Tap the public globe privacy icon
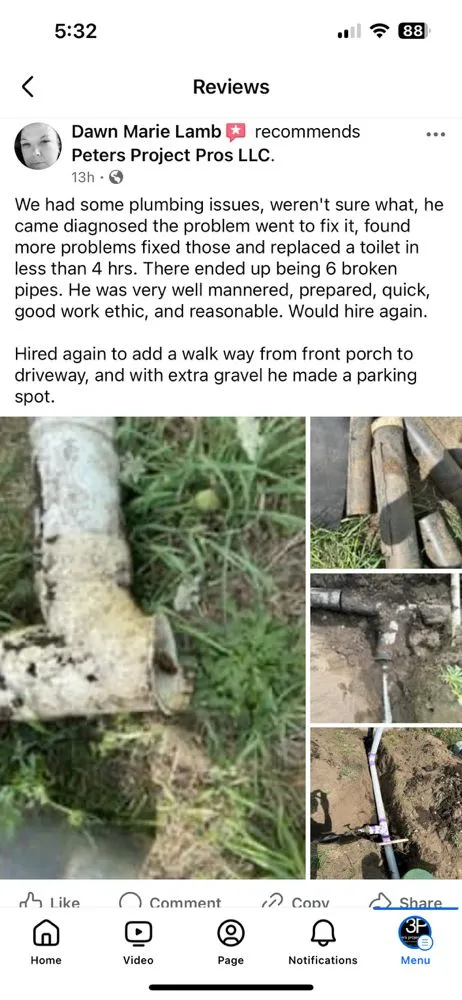462x1000 pixels. click(116, 177)
